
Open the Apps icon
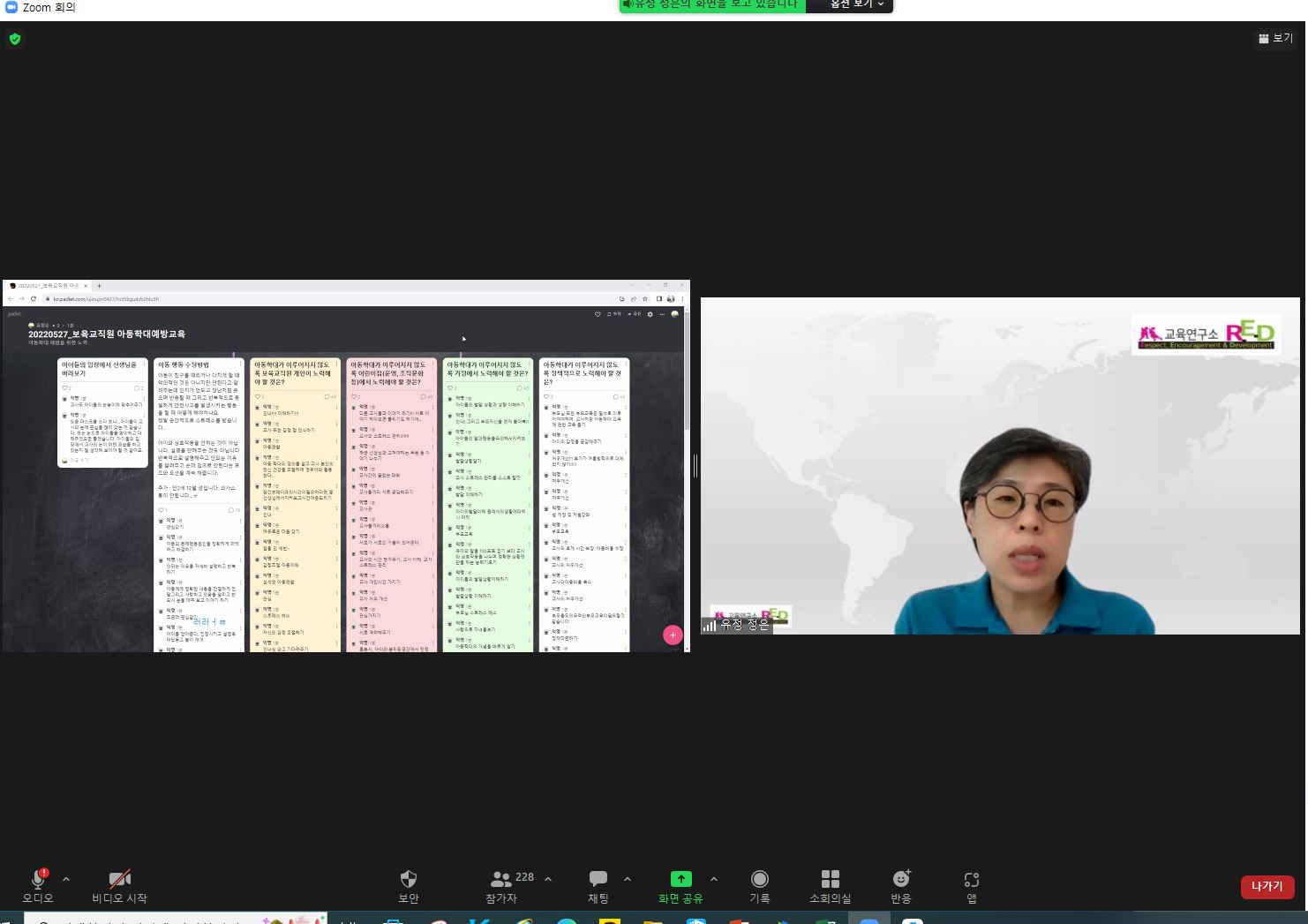[971, 884]
